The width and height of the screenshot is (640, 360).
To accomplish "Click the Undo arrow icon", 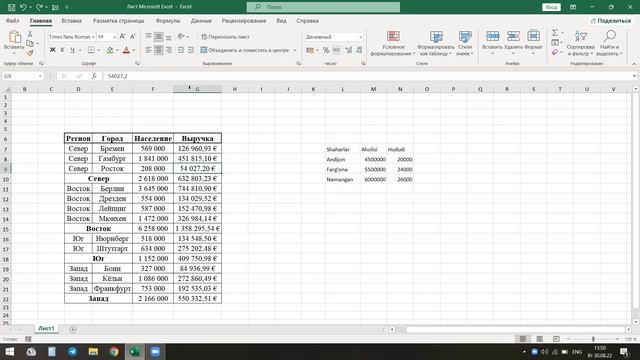I will 23,7.
